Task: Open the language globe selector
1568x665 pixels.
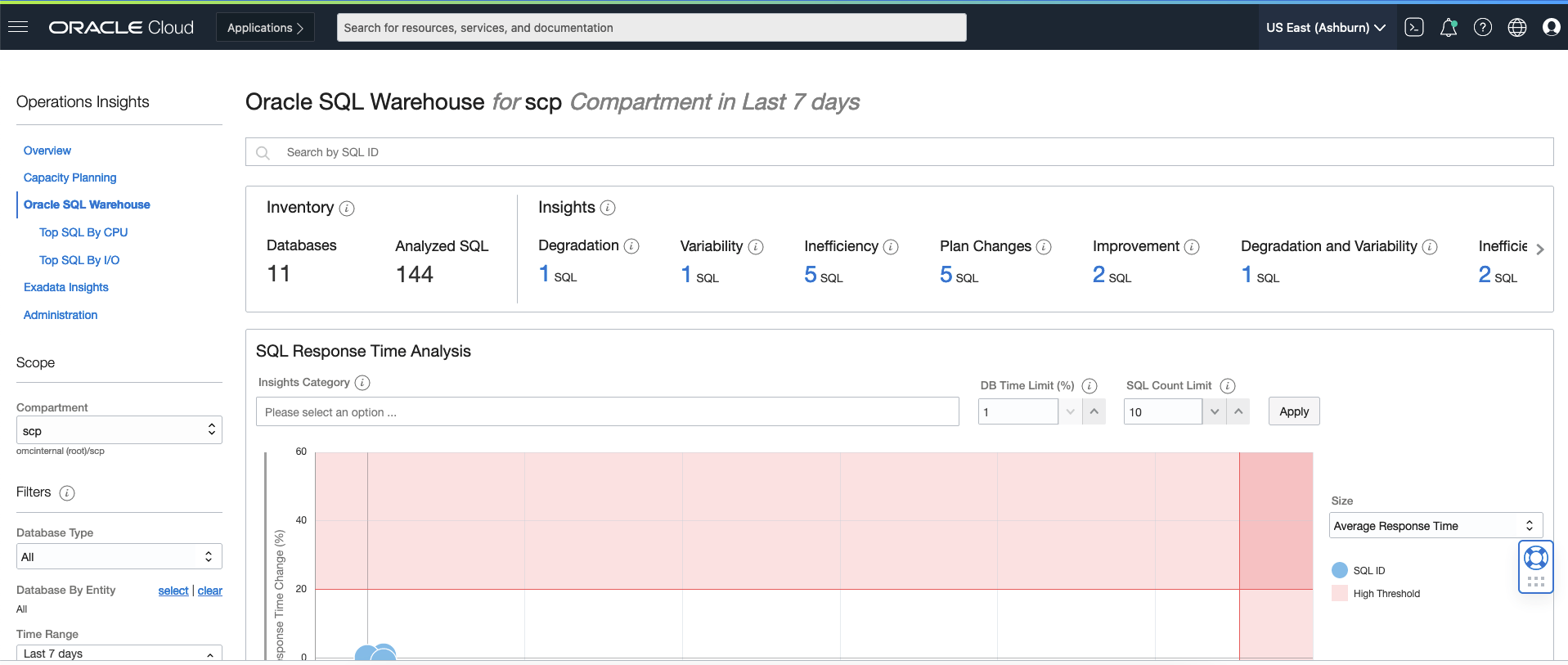Action: click(1516, 27)
